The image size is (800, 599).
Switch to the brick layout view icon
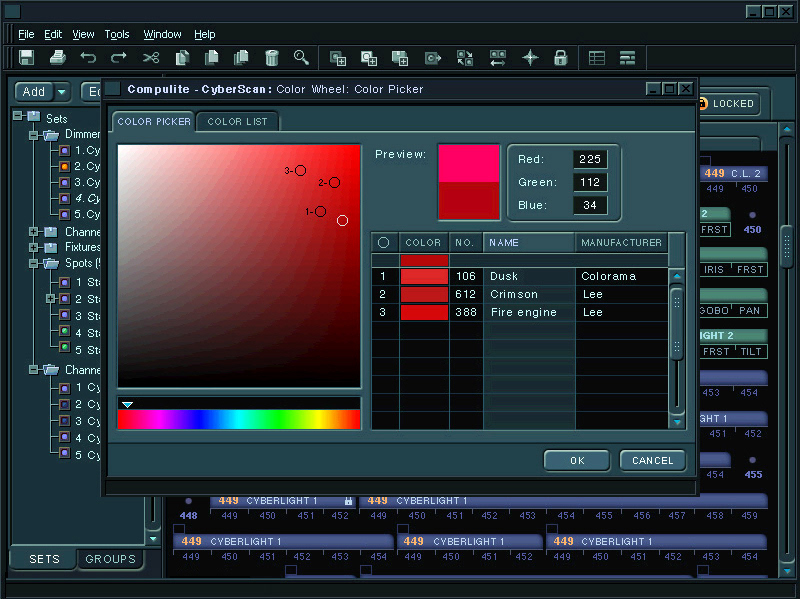(x=628, y=58)
